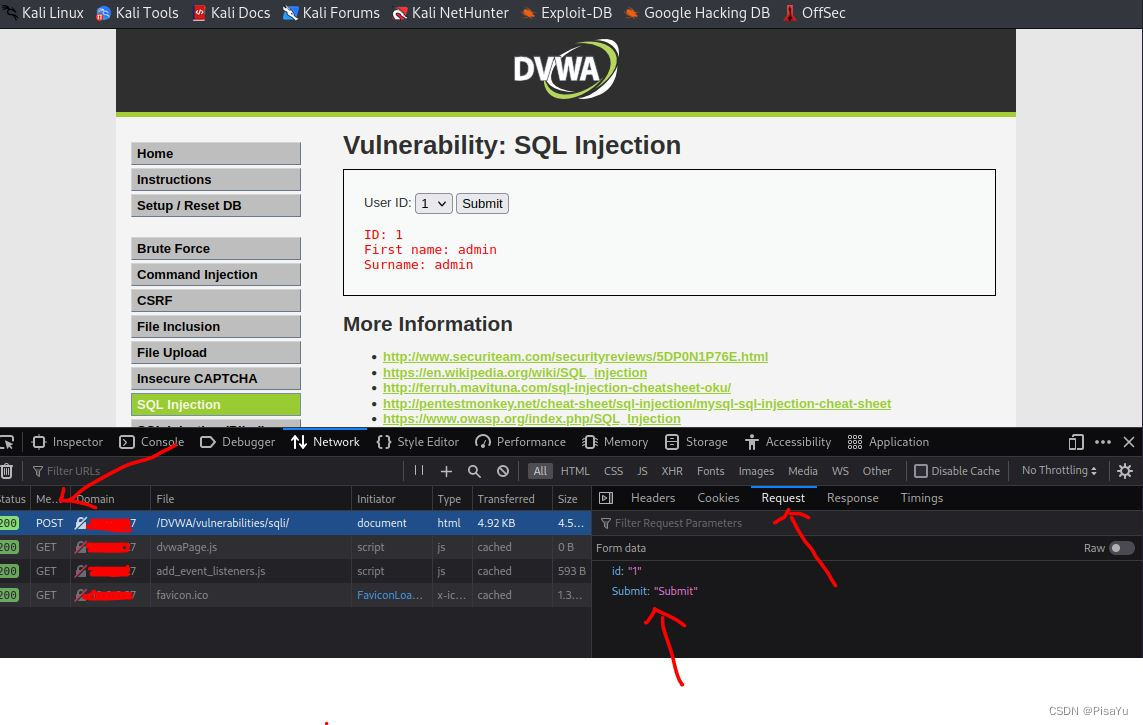
Task: Sort by Transferred column header
Action: point(511,499)
